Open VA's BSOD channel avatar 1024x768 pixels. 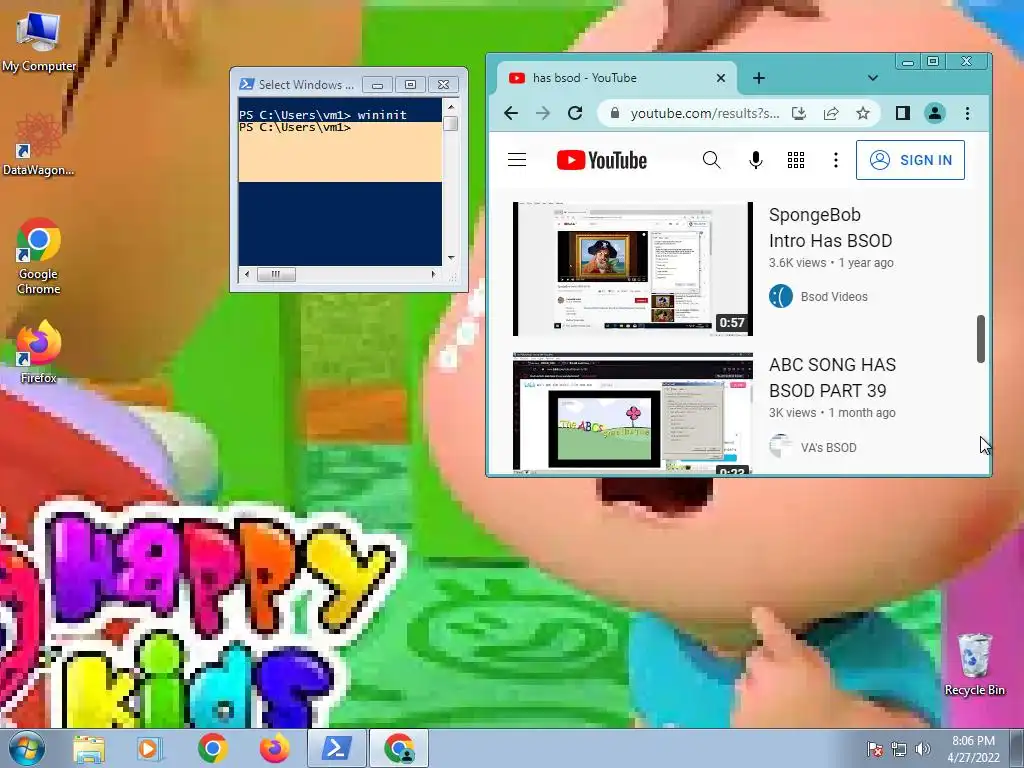coord(780,447)
